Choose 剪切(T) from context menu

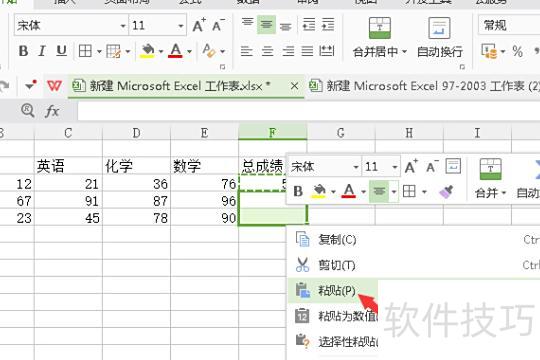(413, 265)
